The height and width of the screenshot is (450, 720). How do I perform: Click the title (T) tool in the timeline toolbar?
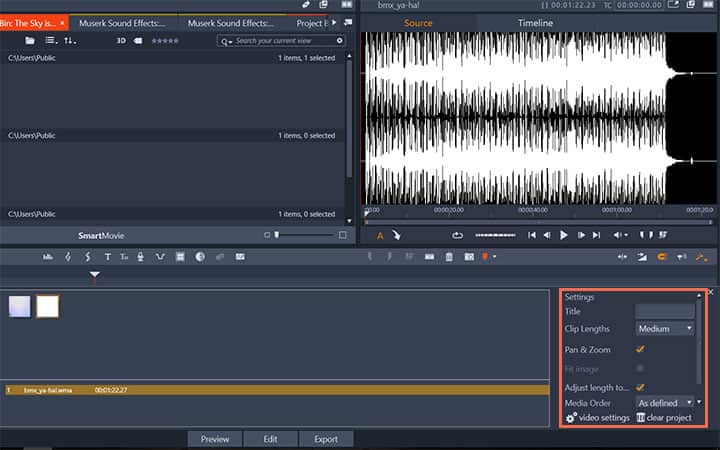tap(107, 257)
